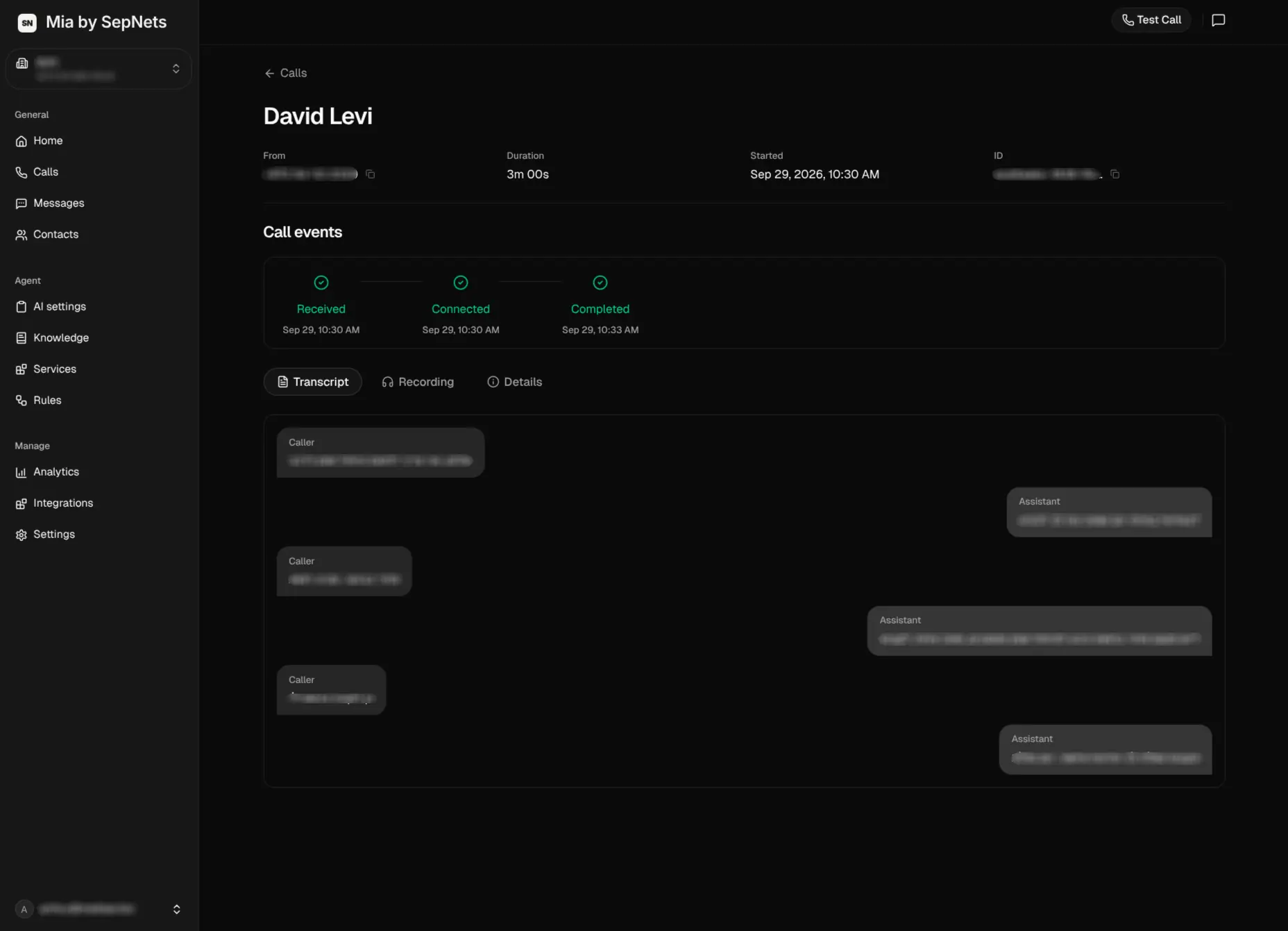This screenshot has width=1288, height=931.
Task: Click the Rules sidebar icon
Action: tap(22, 401)
